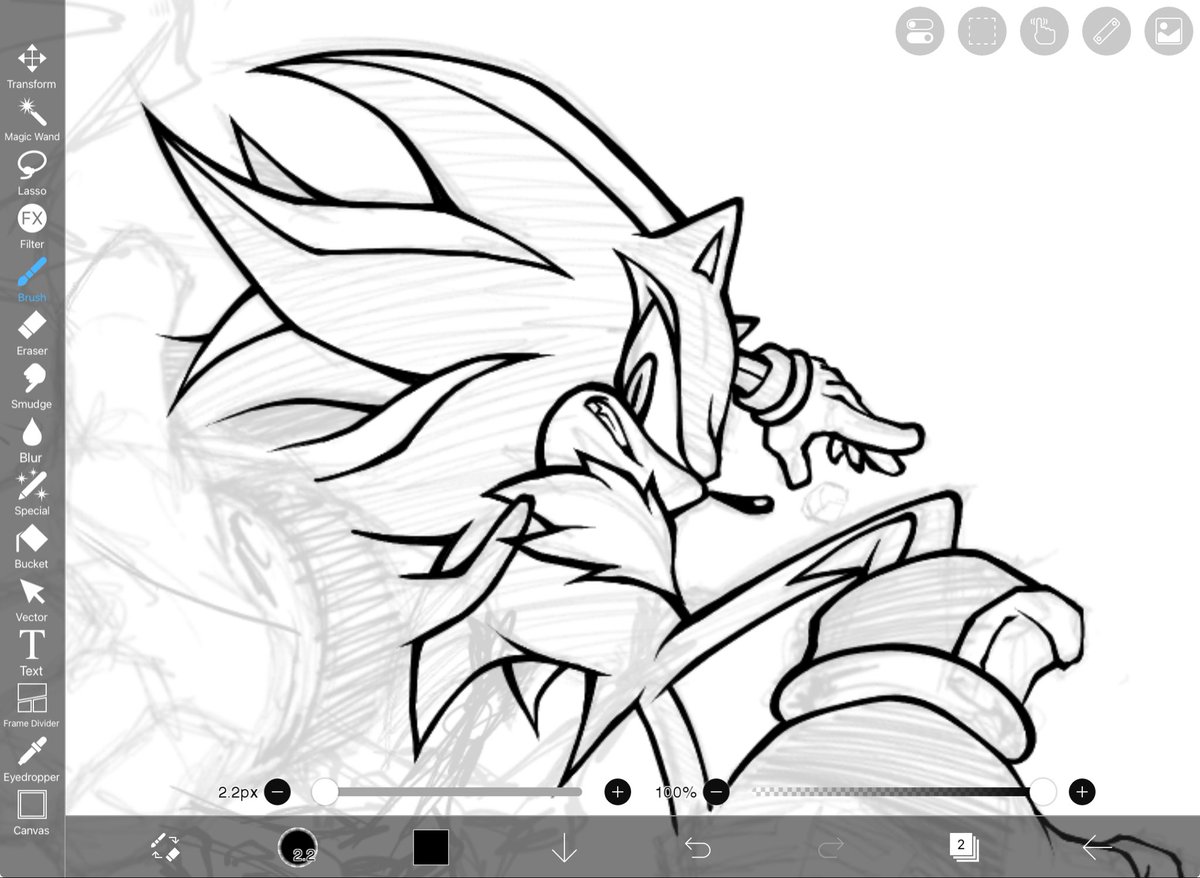Choose the Lasso tool

click(x=32, y=173)
